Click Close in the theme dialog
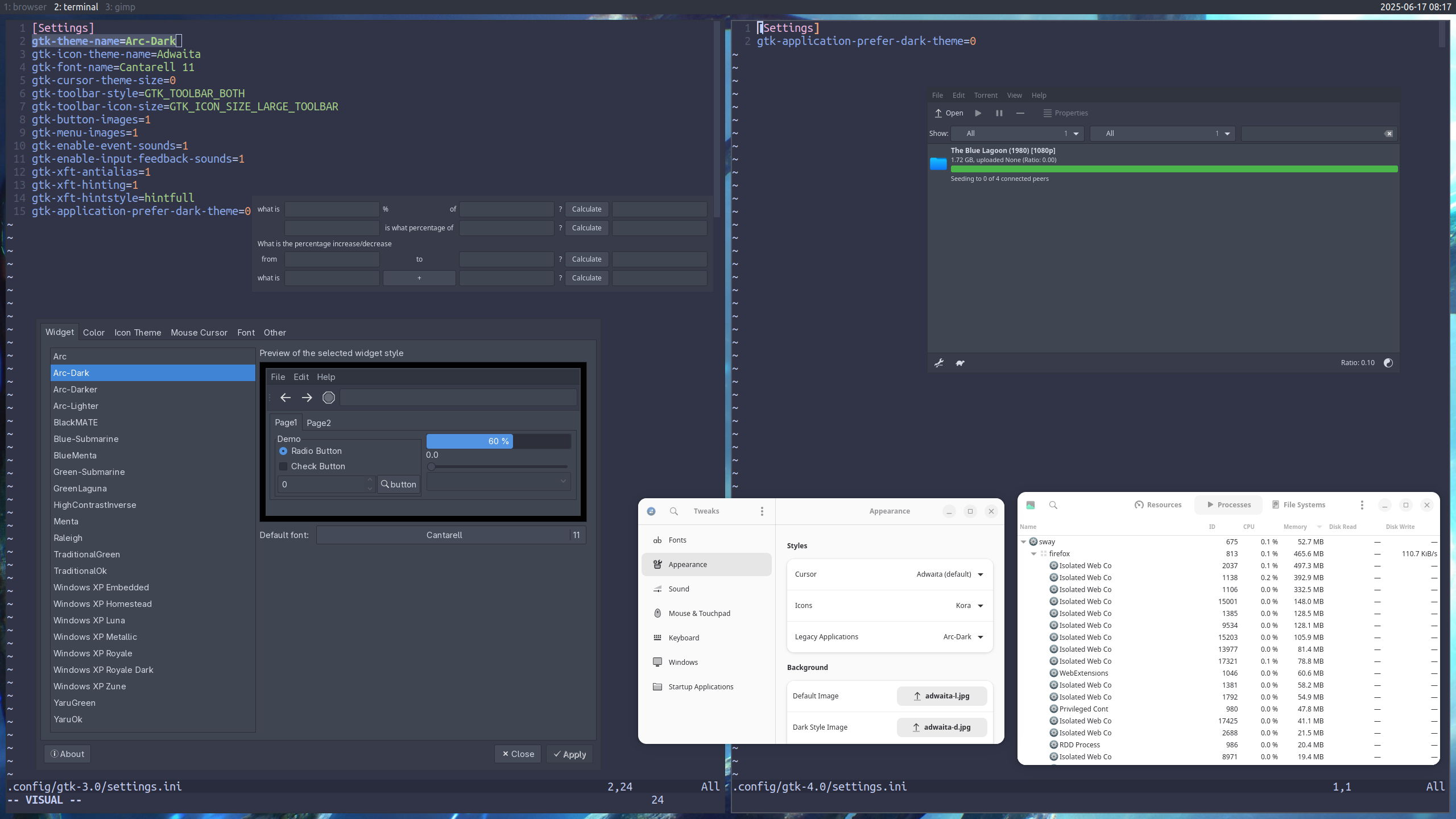This screenshot has width=1456, height=819. click(x=518, y=754)
